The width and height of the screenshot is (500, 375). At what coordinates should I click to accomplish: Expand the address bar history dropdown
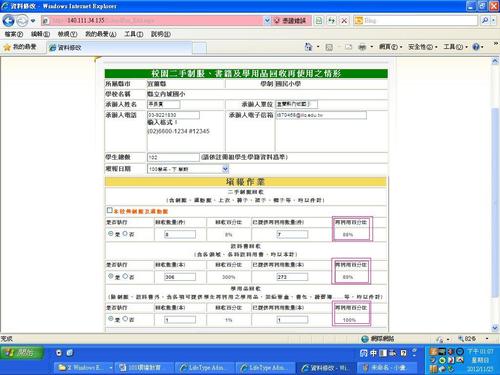point(267,21)
